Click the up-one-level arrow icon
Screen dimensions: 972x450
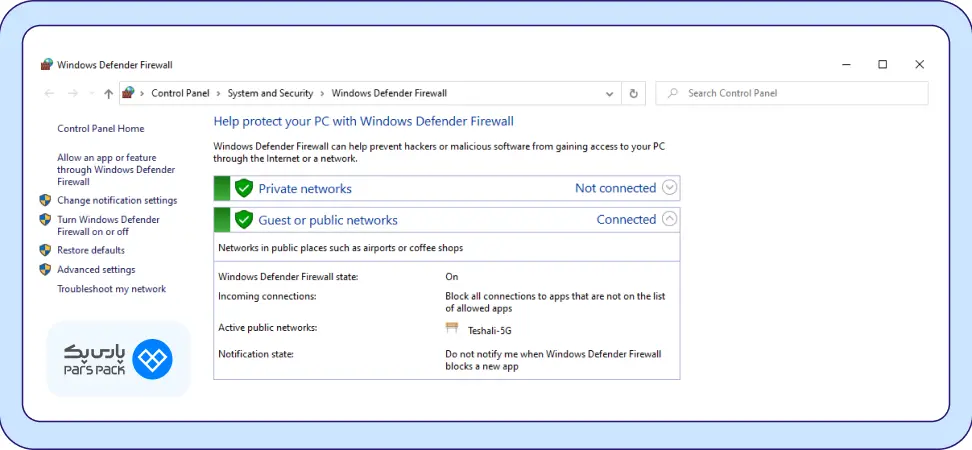pyautogui.click(x=108, y=93)
